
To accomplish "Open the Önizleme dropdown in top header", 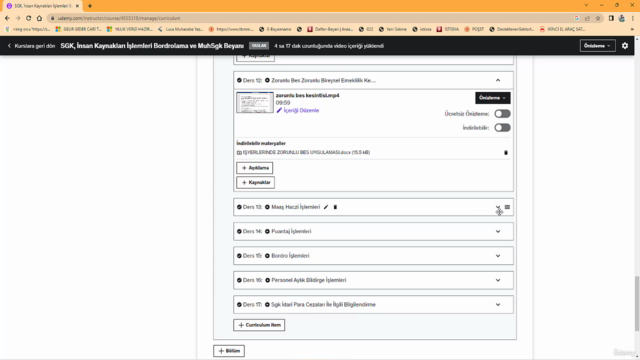I will click(x=598, y=46).
